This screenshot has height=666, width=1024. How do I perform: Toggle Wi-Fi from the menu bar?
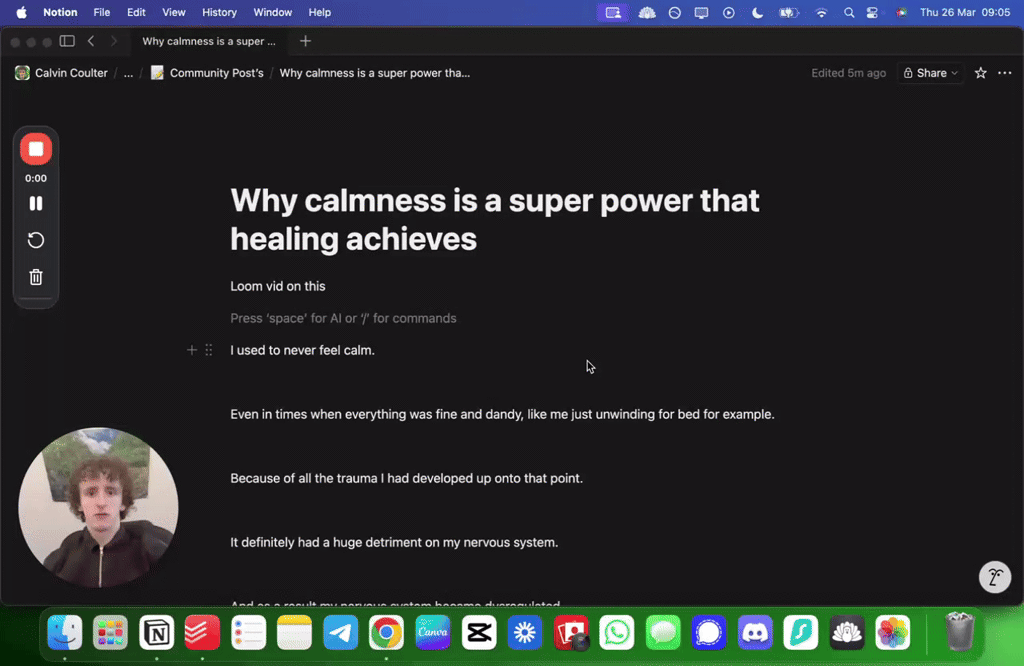[x=821, y=12]
